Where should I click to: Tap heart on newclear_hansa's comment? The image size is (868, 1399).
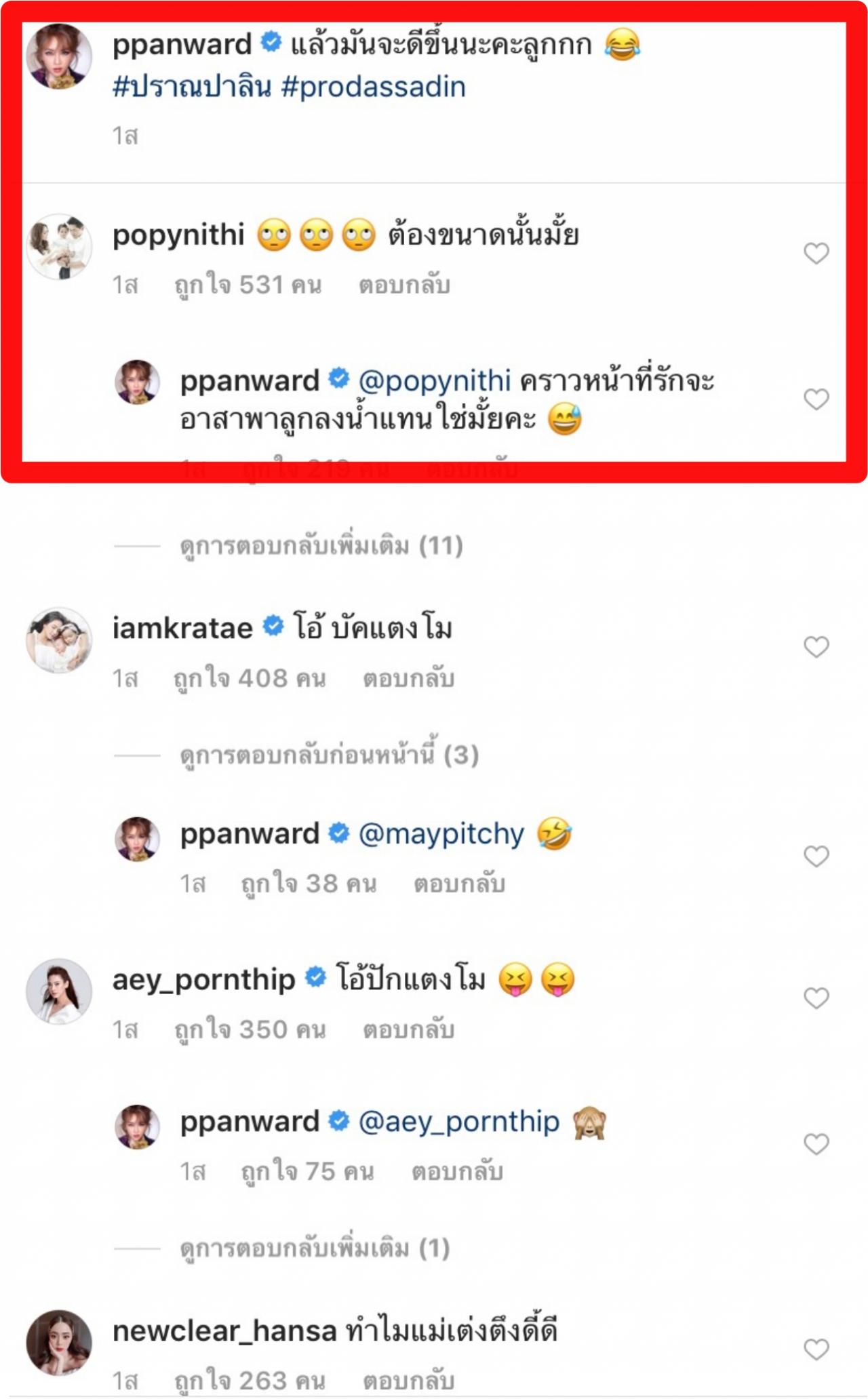pos(816,1349)
